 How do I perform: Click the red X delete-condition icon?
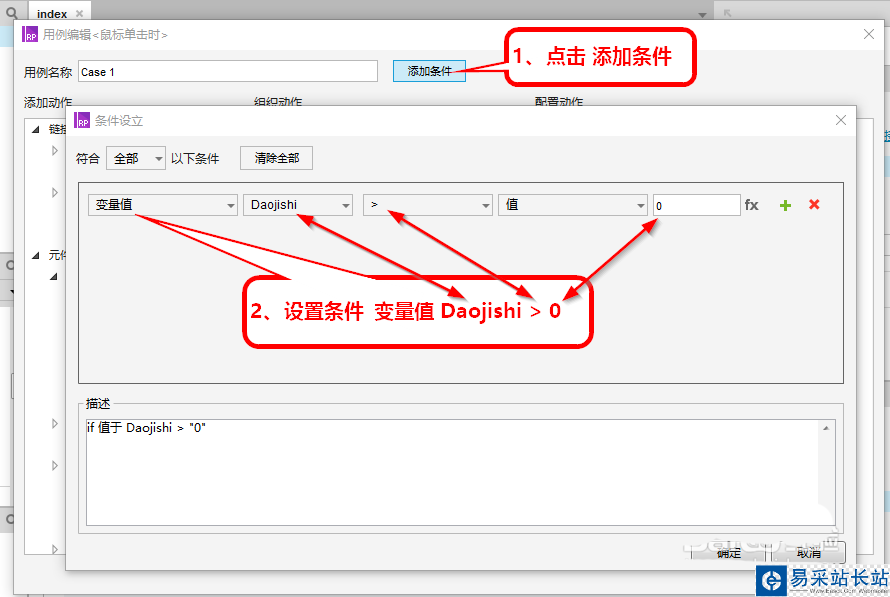tap(814, 204)
